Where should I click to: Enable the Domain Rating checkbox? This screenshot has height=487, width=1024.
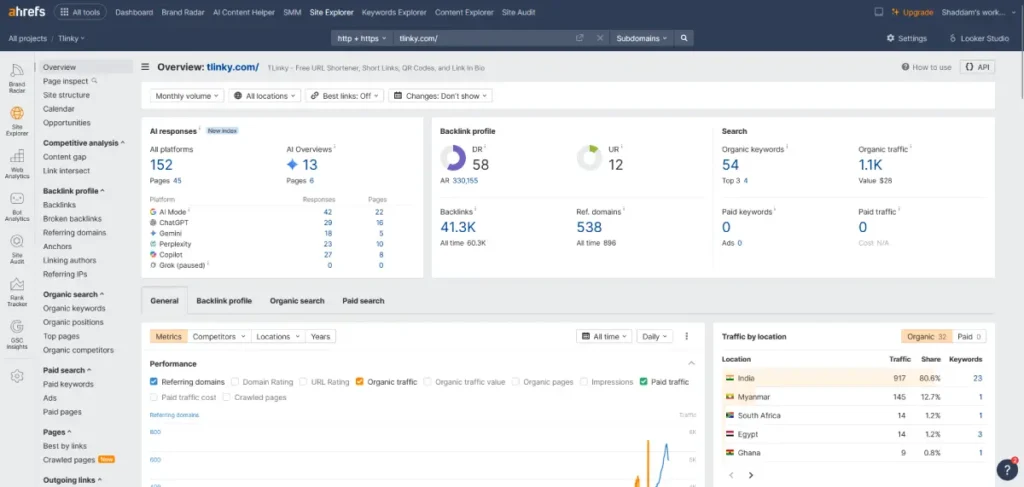(235, 382)
